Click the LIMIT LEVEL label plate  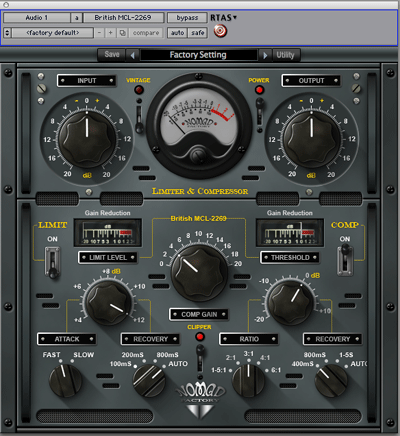click(108, 257)
